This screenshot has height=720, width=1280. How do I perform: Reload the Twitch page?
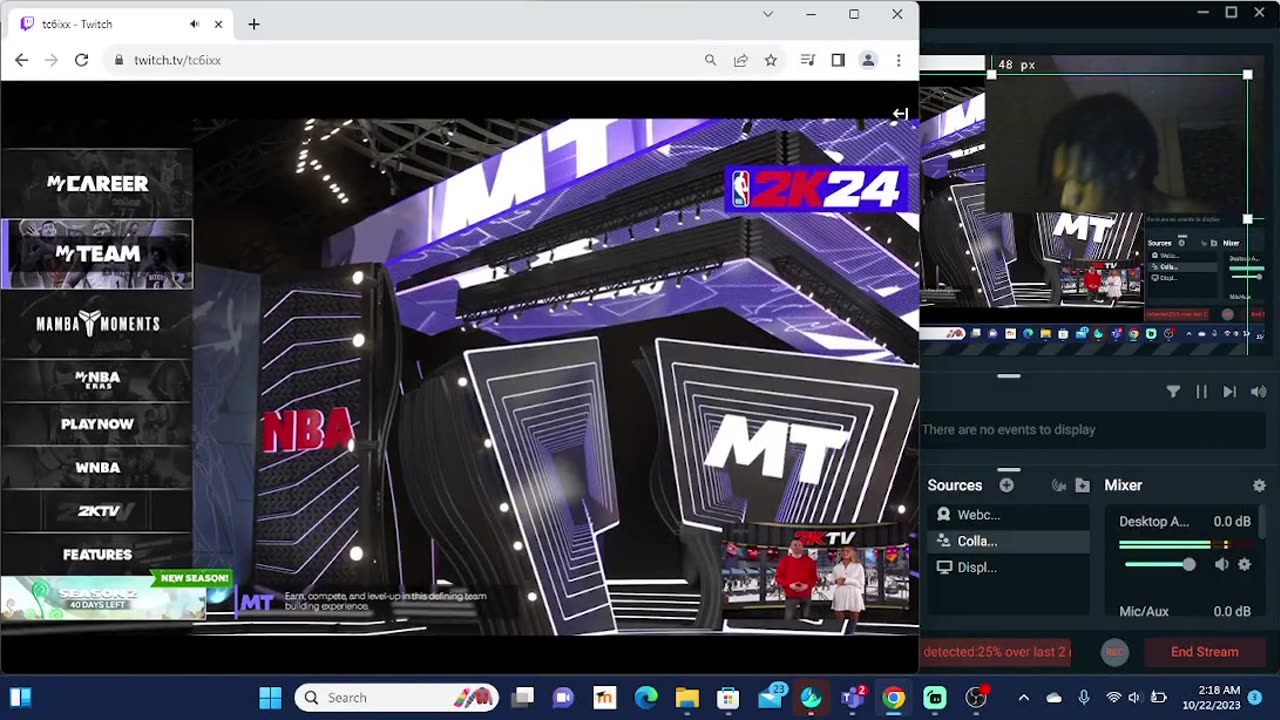point(81,60)
